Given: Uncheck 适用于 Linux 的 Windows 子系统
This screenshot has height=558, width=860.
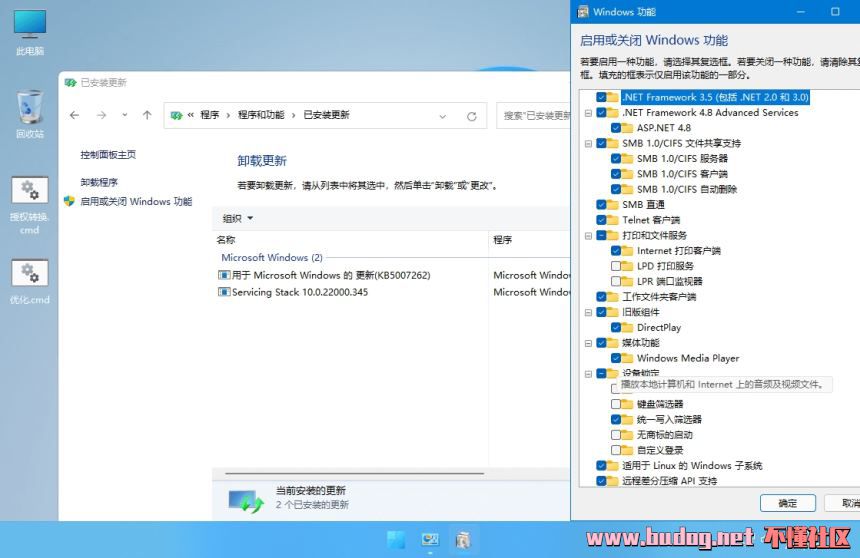Looking at the screenshot, I should (x=601, y=466).
